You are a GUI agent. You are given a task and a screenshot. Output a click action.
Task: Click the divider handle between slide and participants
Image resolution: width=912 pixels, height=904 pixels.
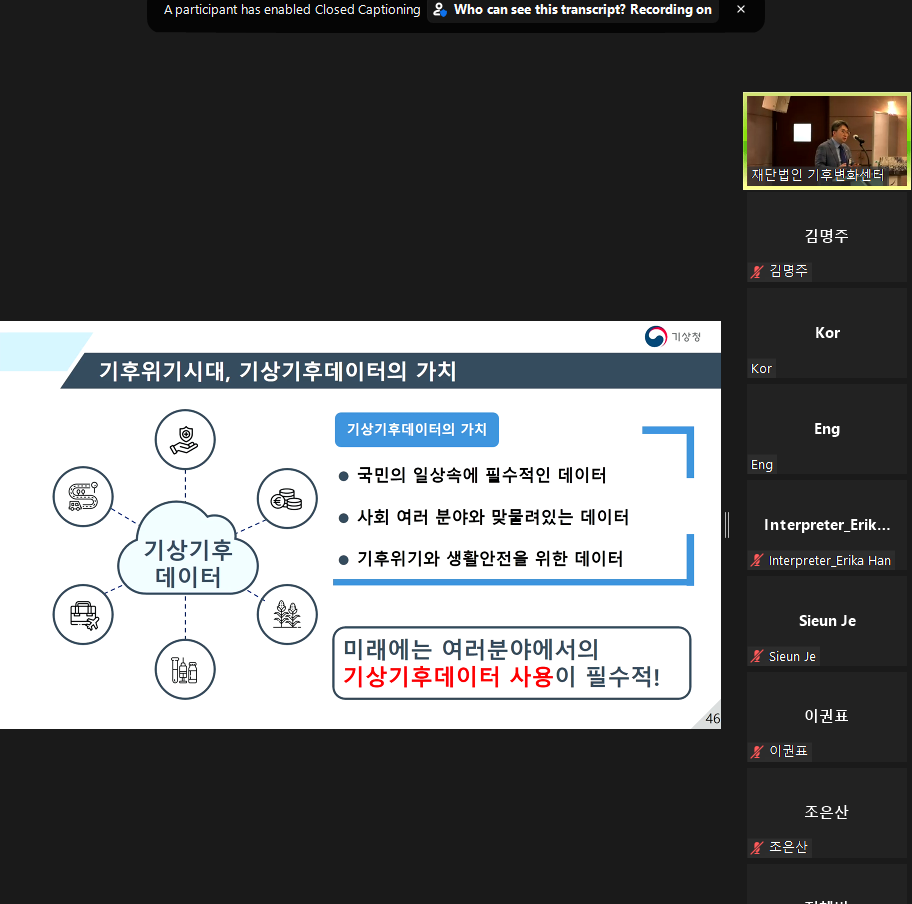[727, 525]
